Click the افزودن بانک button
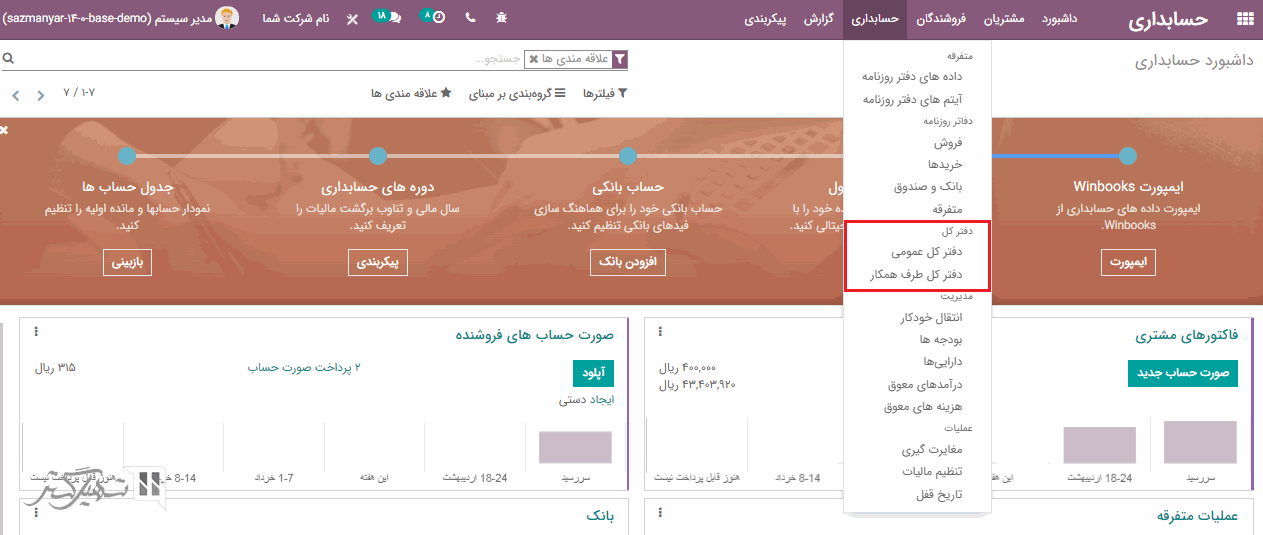 628,263
